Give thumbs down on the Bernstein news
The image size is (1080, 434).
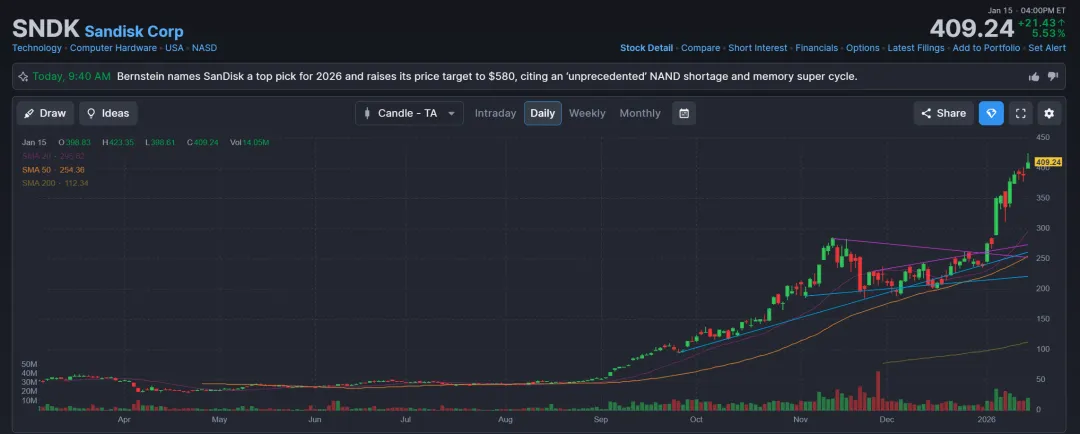point(1052,76)
